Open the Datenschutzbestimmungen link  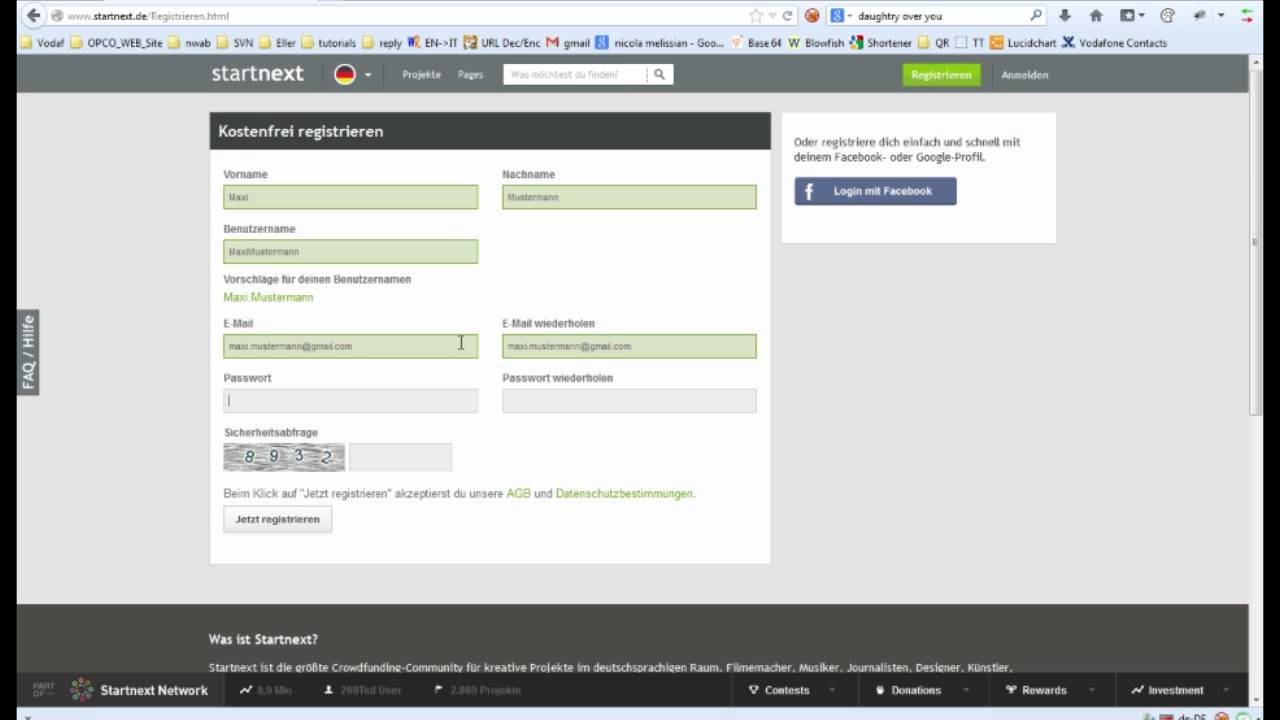pyautogui.click(x=624, y=494)
